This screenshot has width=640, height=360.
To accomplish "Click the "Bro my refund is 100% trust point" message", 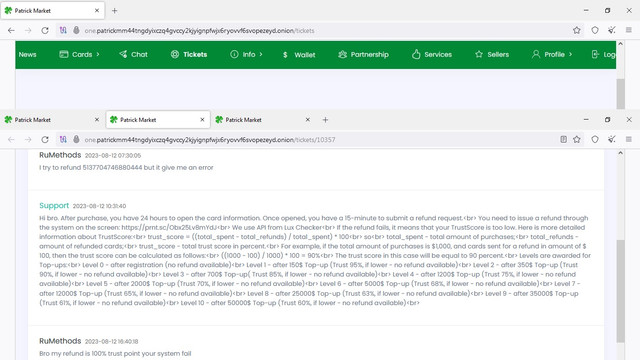I will point(115,353).
